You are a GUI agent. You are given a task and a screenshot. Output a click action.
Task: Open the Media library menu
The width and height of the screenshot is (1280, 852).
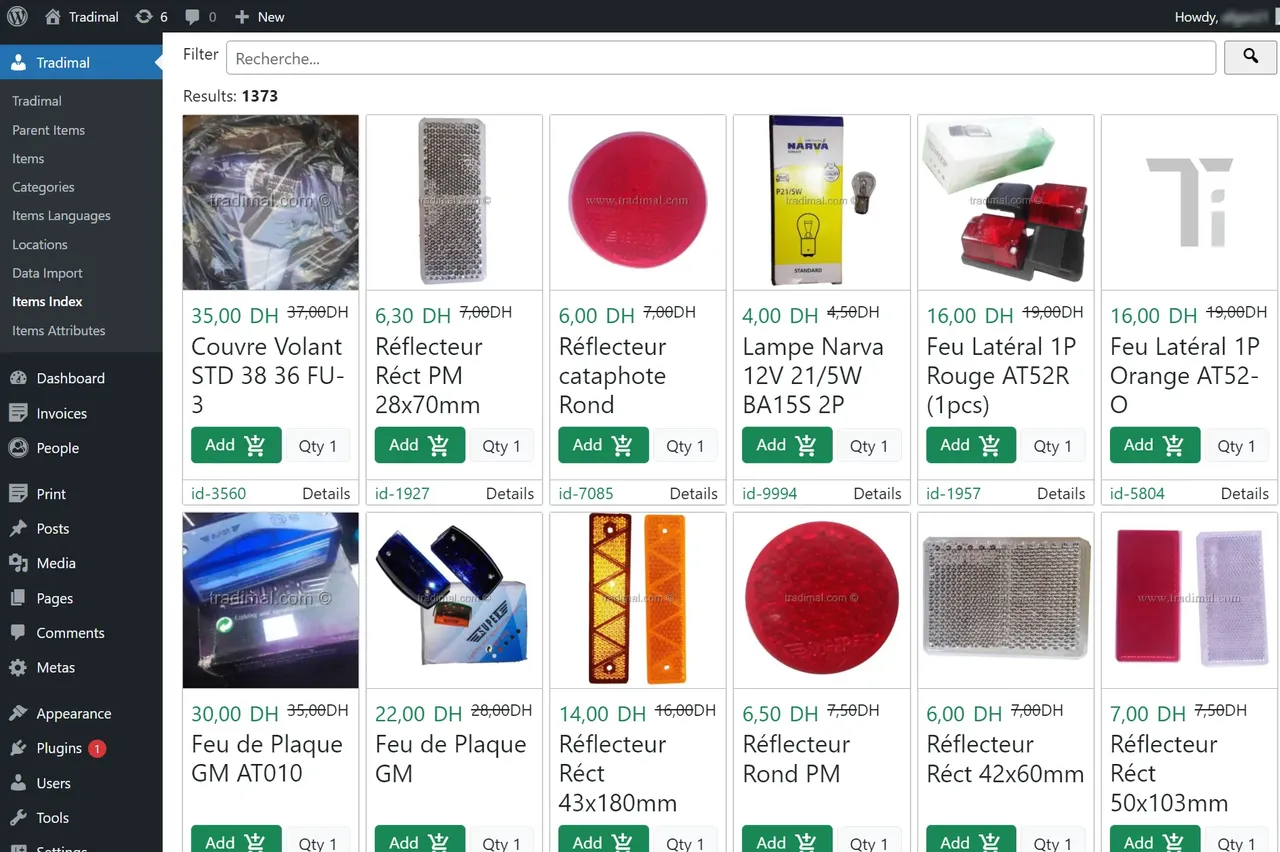coord(55,563)
